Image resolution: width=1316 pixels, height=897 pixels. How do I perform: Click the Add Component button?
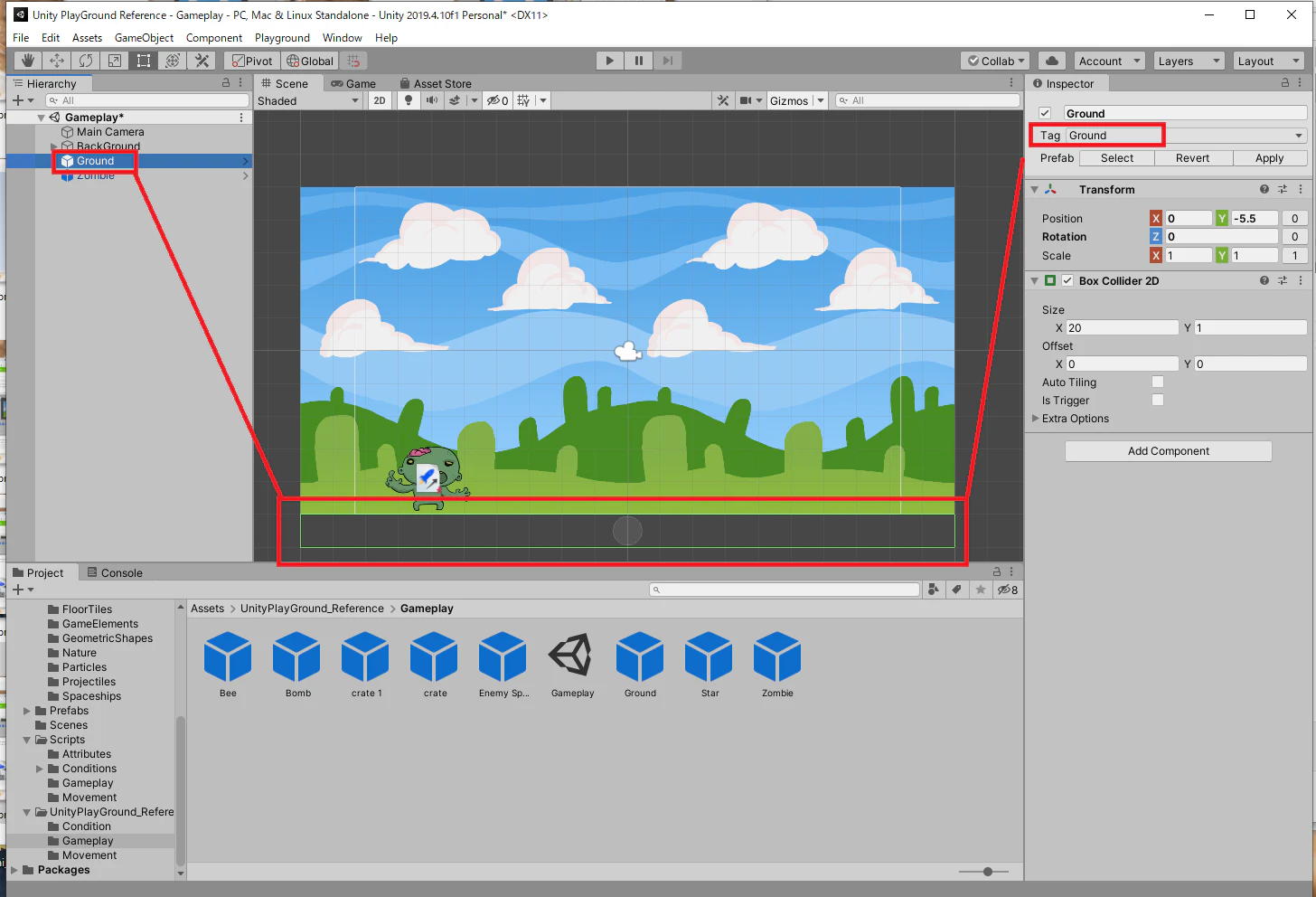1169,451
